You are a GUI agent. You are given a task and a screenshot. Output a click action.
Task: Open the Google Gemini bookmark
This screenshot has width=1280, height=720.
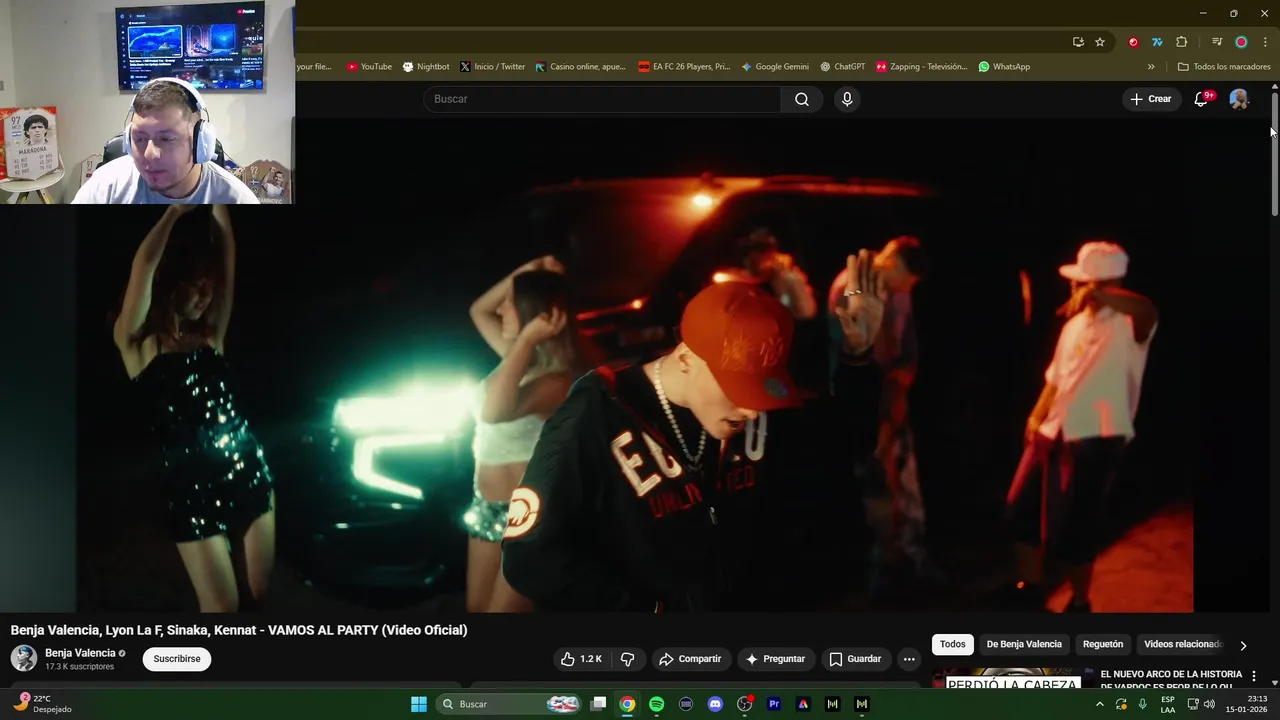click(775, 67)
